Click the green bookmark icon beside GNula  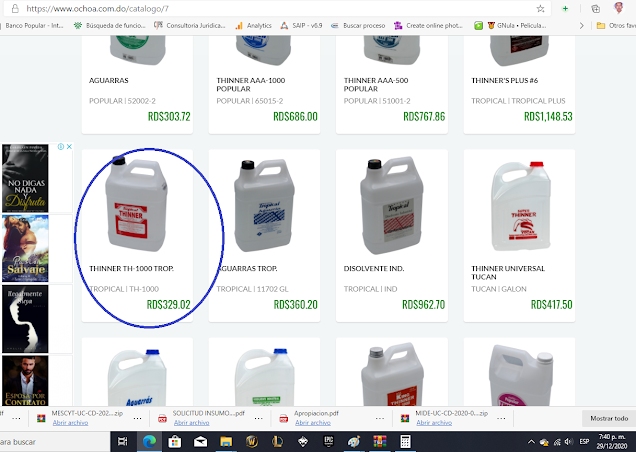point(479,26)
